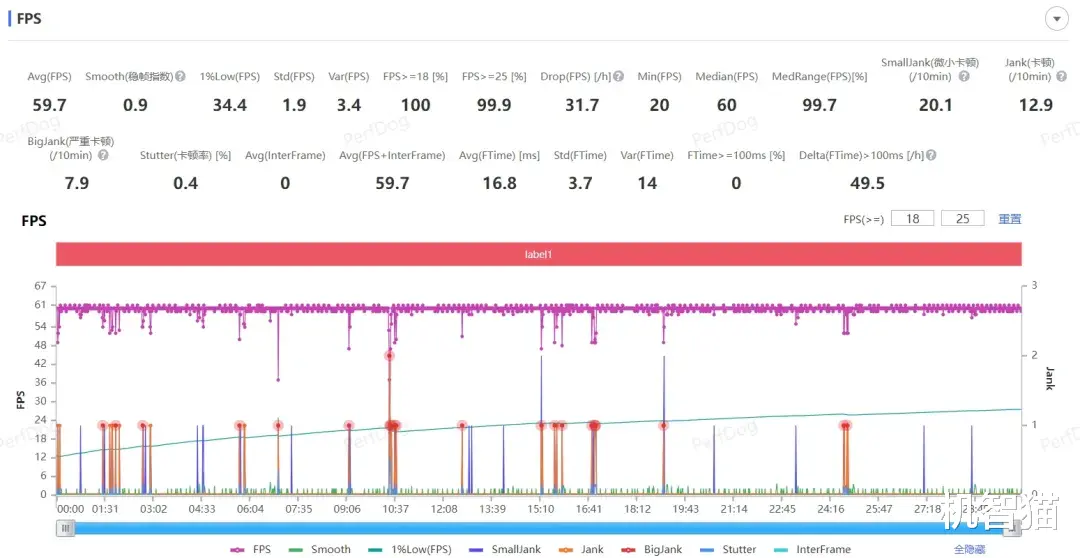Viewport: 1080px width, 558px height.
Task: Collapse the FPS panel with arrow button
Action: (1057, 19)
